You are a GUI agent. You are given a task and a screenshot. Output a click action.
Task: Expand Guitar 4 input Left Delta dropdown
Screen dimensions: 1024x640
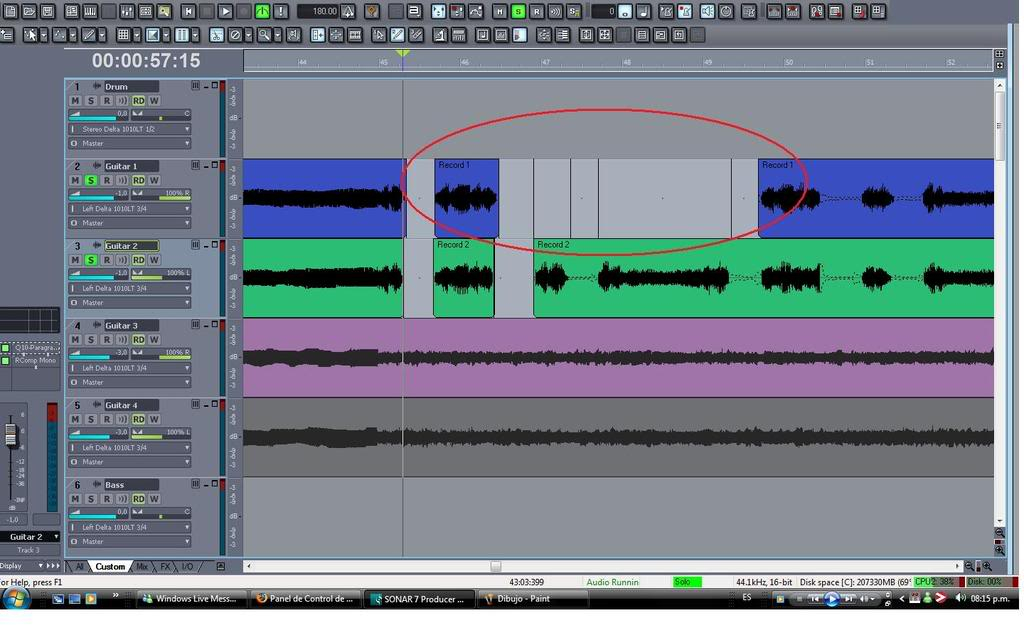point(129,448)
